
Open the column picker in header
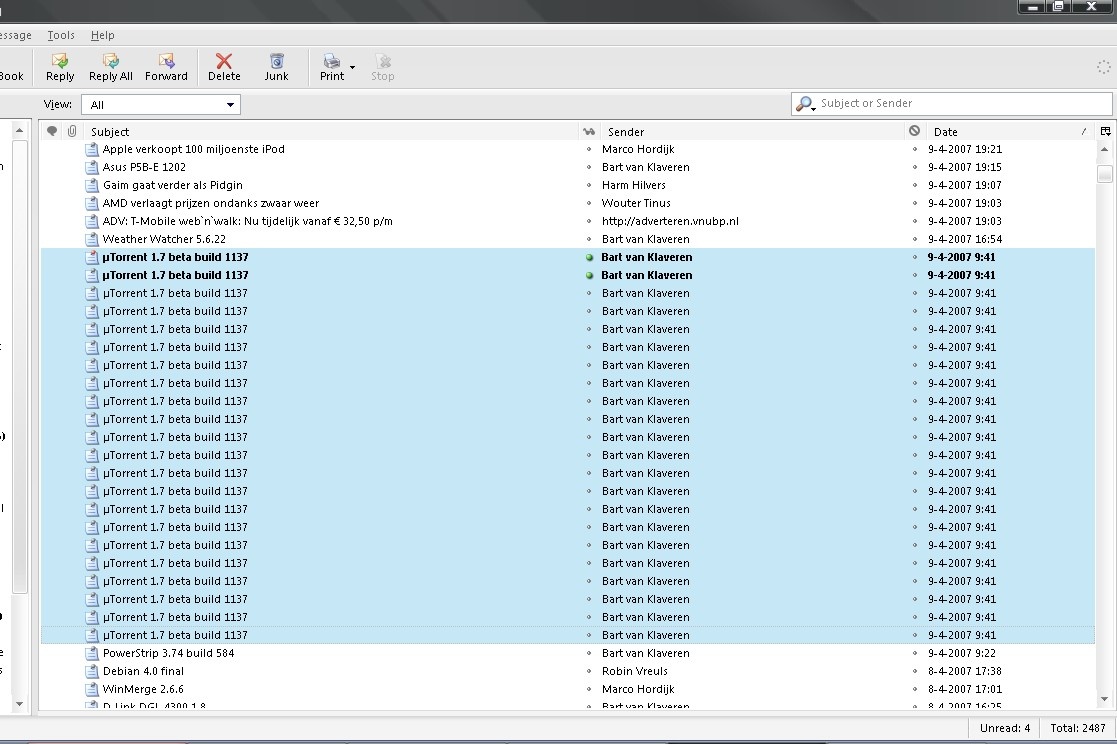1105,131
